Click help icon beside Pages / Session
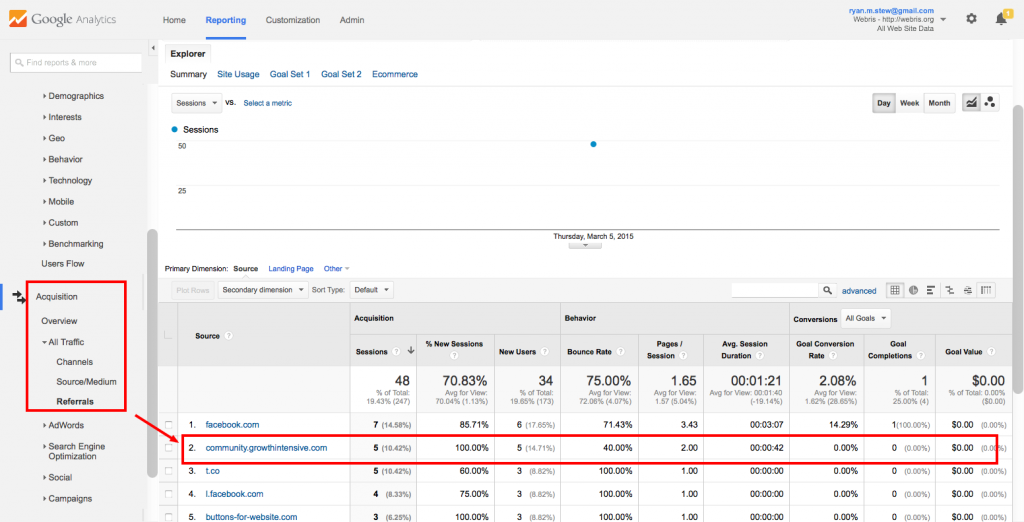The height and width of the screenshot is (522, 1024). (x=683, y=357)
